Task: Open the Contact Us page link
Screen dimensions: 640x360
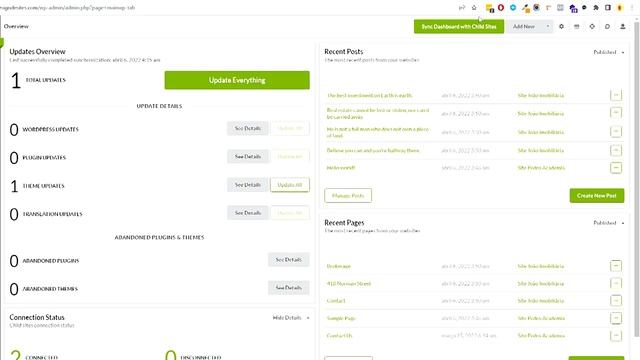Action: point(339,336)
